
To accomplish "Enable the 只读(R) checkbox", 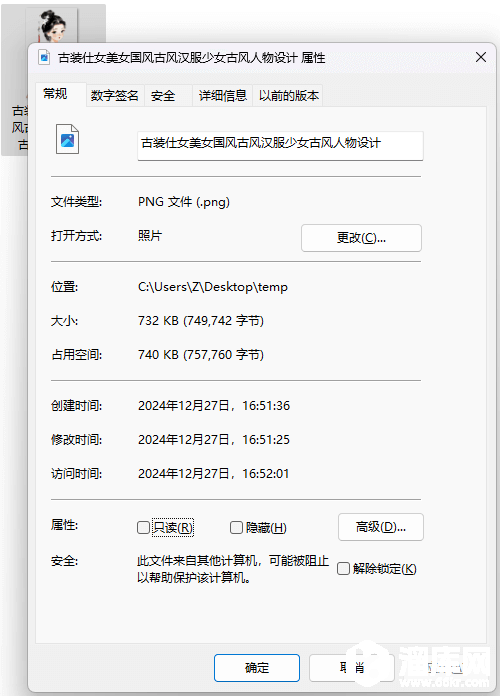I will (143, 527).
